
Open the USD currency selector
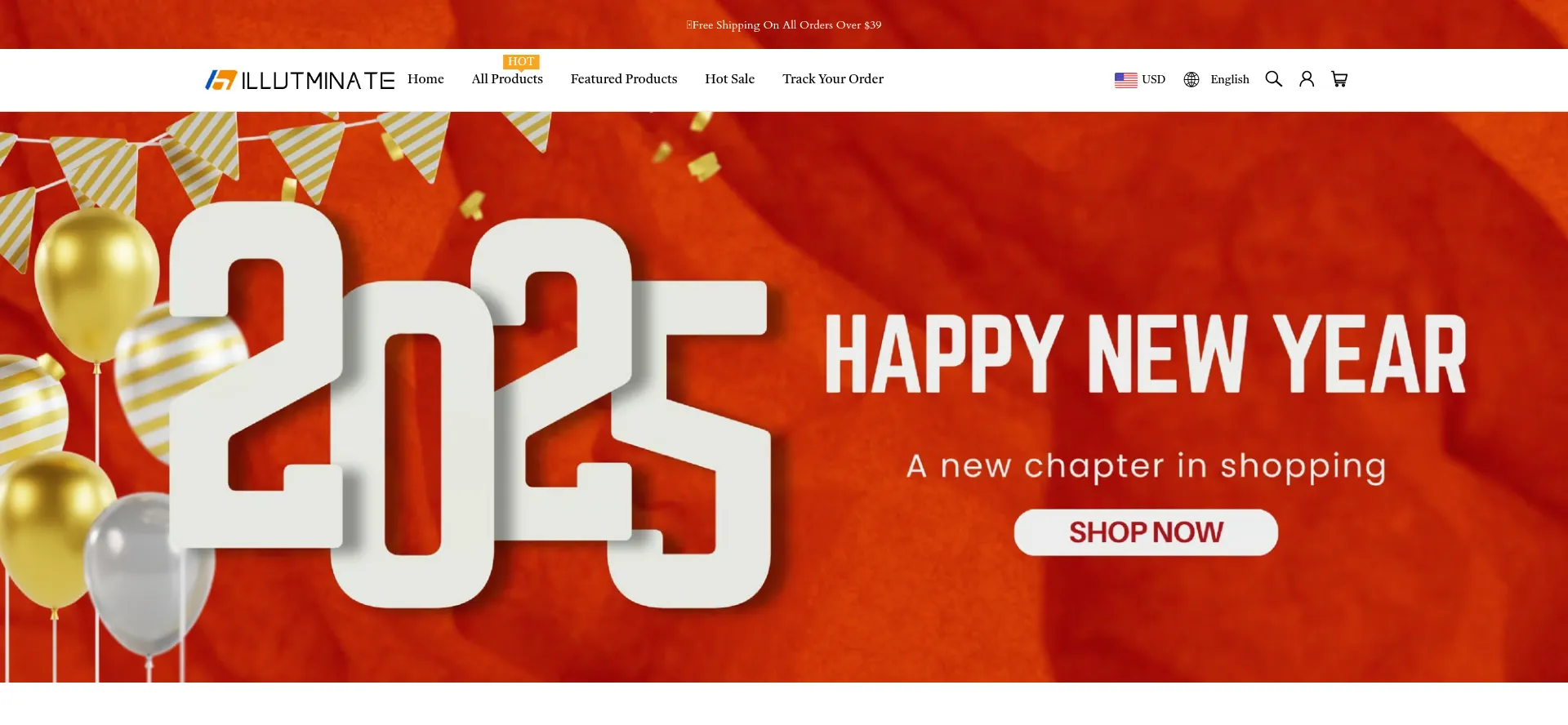1140,79
